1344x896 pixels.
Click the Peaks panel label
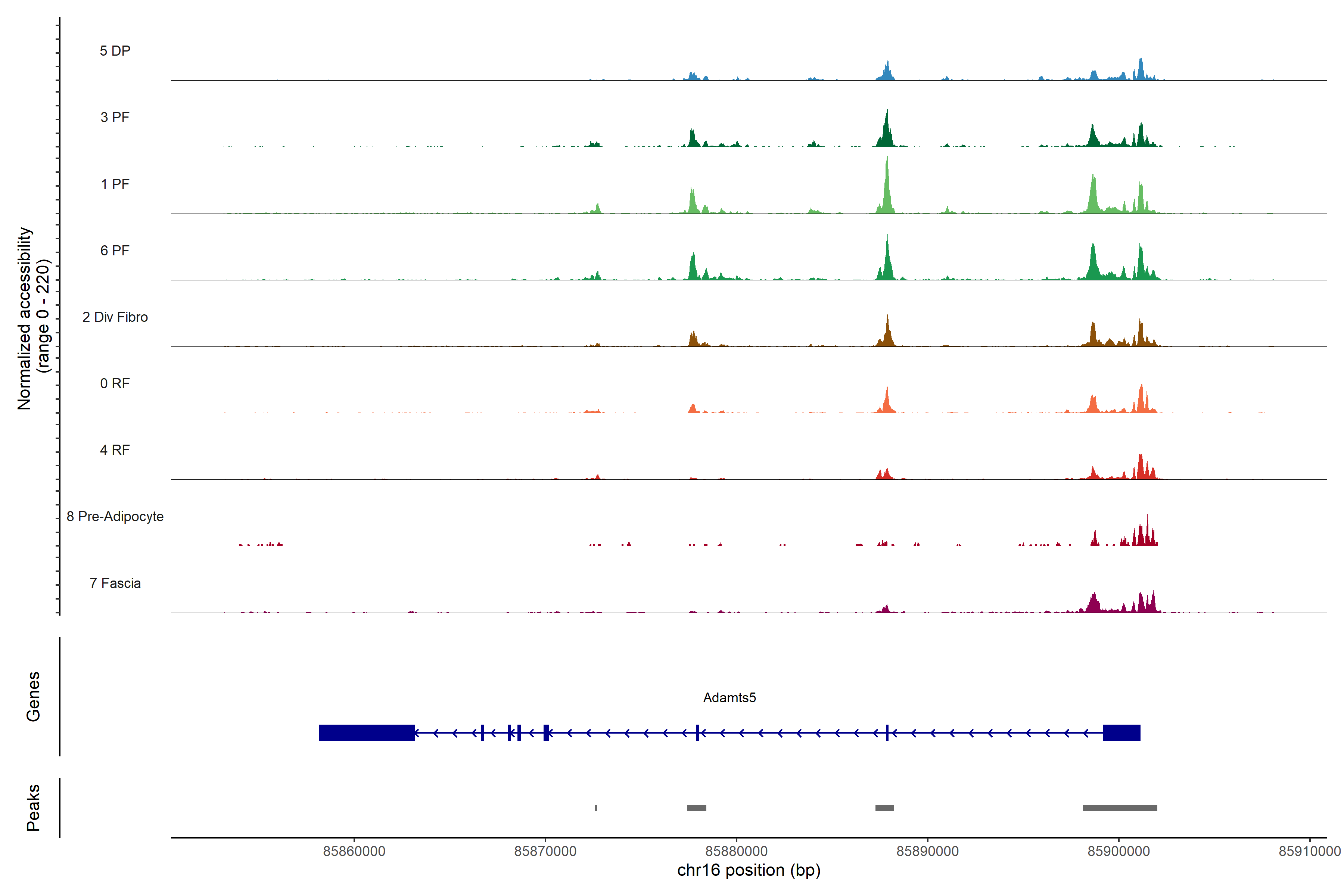(x=33, y=808)
